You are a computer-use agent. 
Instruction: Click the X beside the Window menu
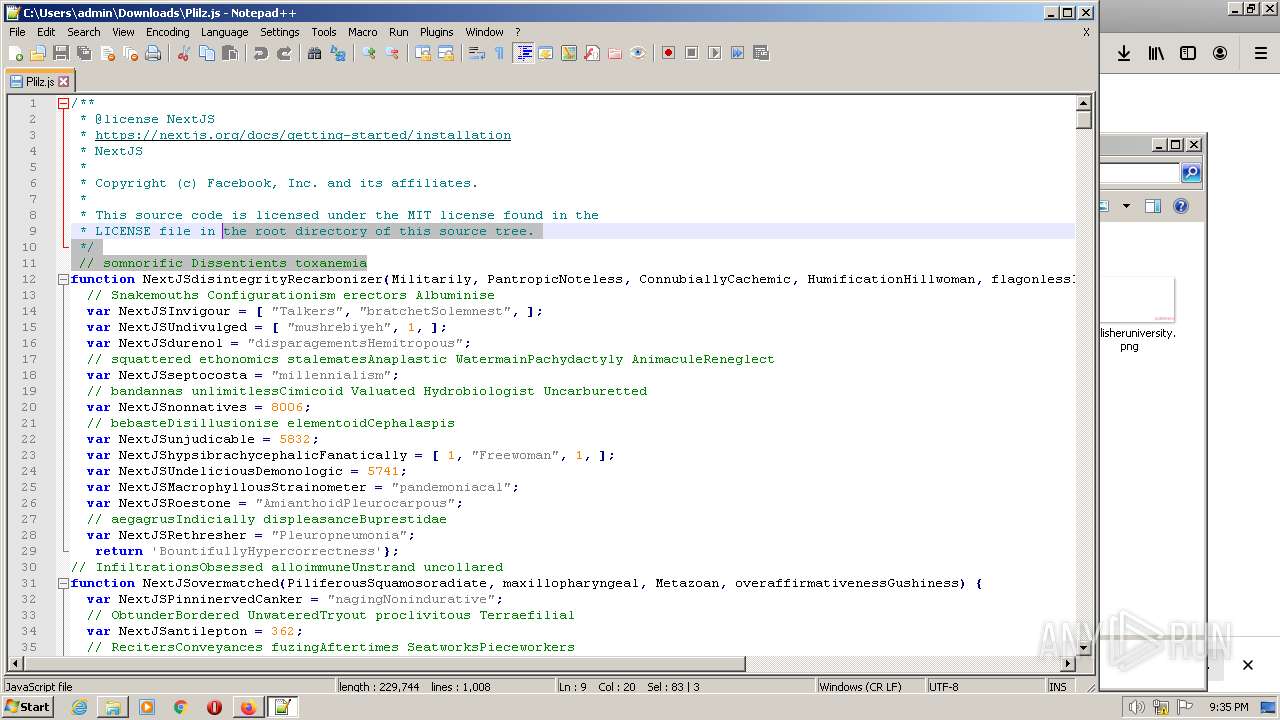click(x=1086, y=32)
